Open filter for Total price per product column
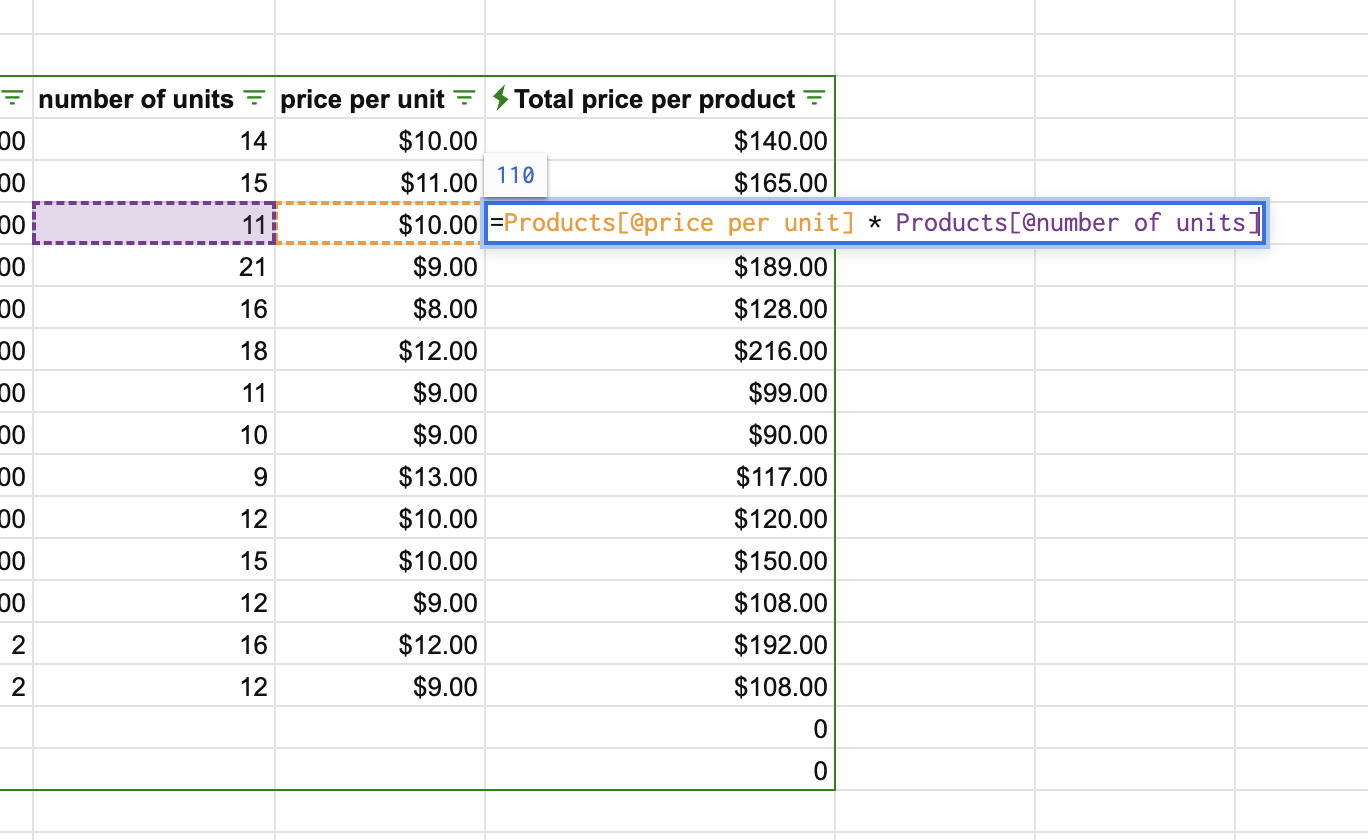This screenshot has width=1368, height=840. 815,98
